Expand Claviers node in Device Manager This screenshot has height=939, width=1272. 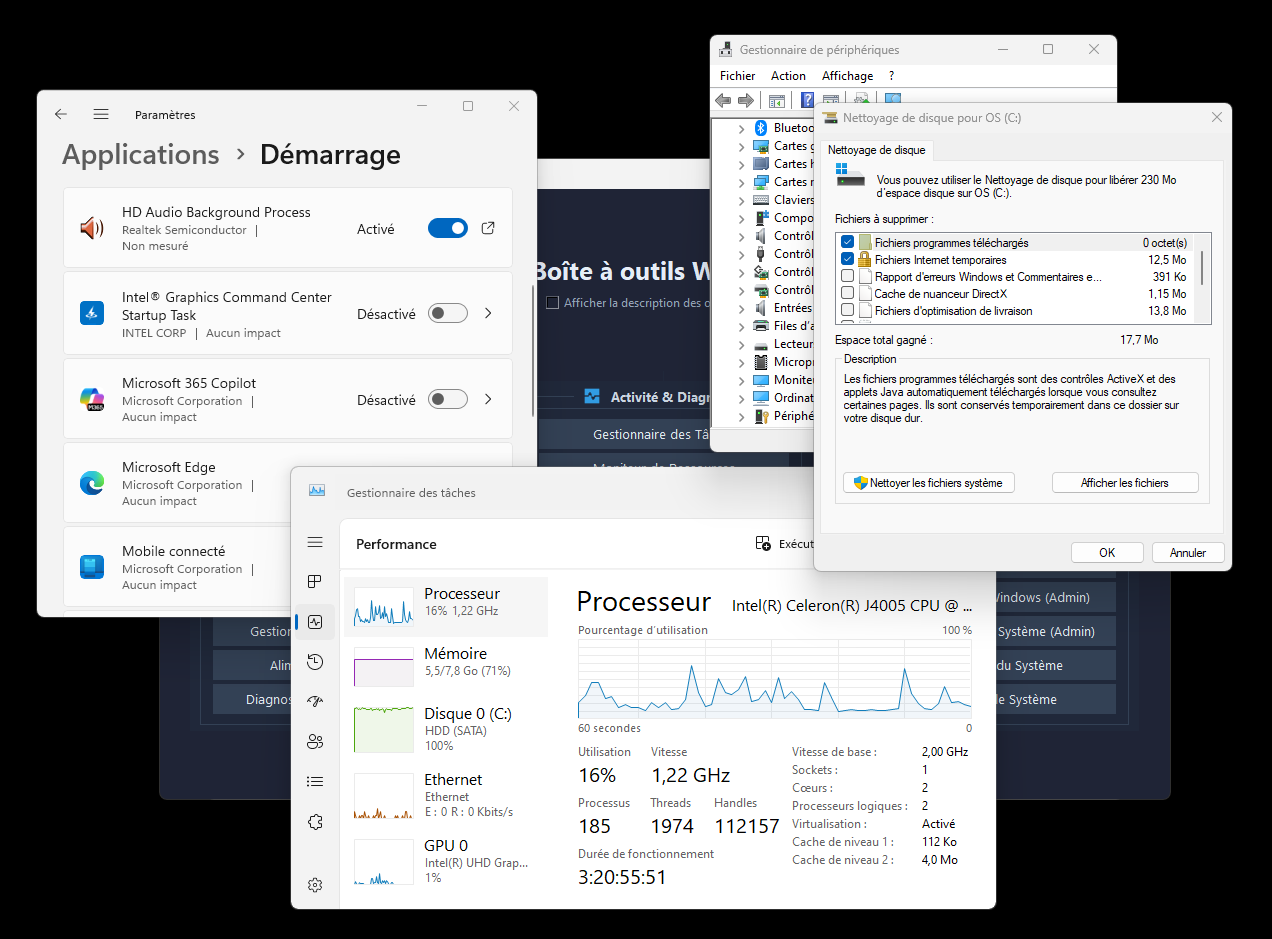coord(741,200)
